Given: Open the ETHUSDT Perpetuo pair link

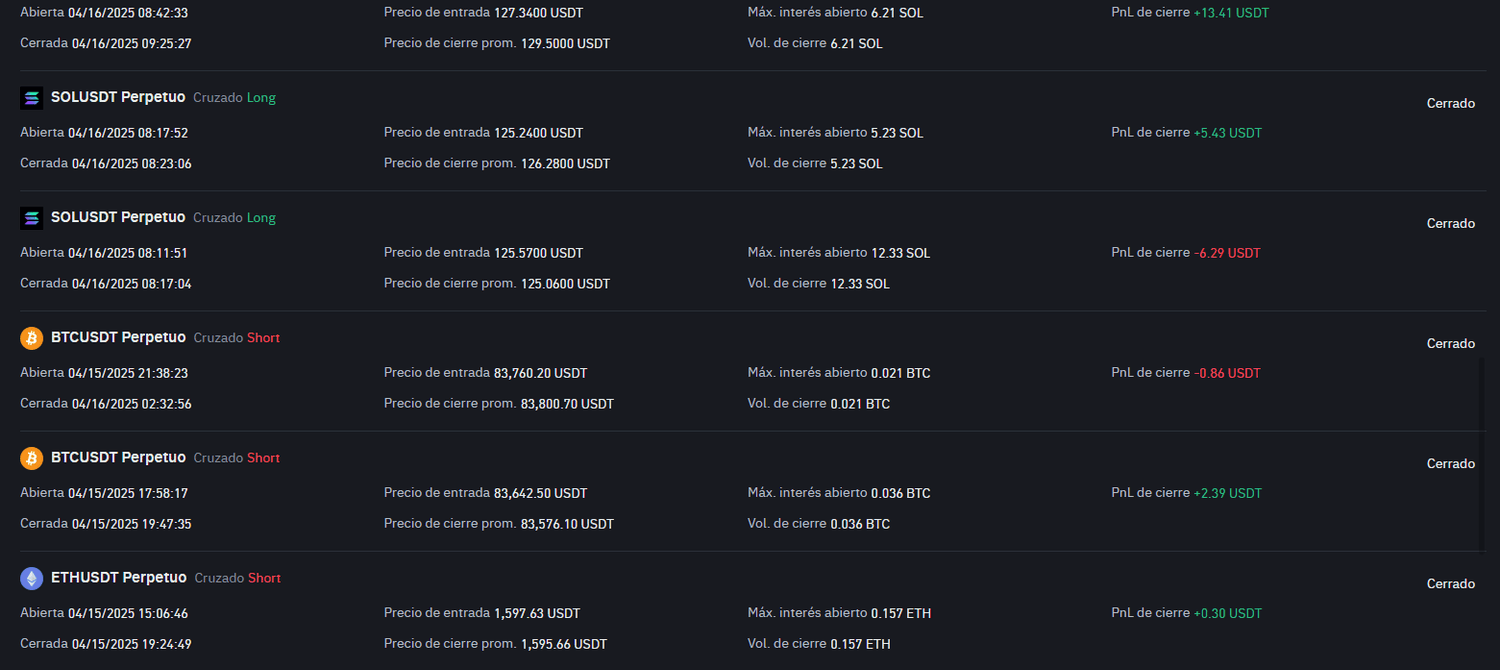Looking at the screenshot, I should coord(119,577).
